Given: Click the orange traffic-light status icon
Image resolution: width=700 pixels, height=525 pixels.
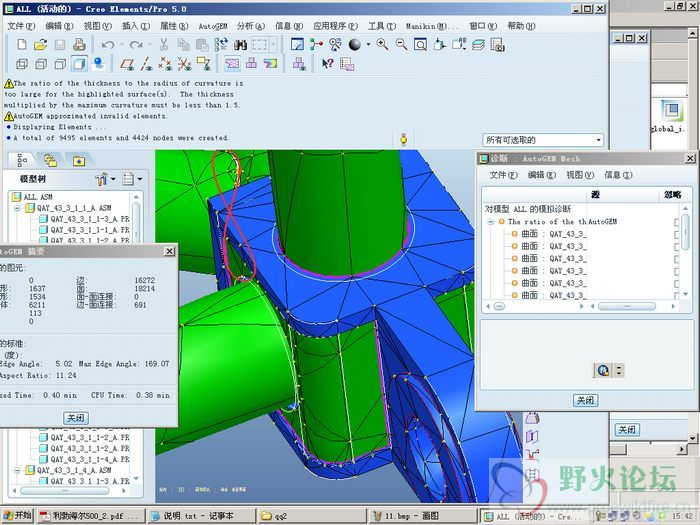Looking at the screenshot, I should tap(404, 139).
